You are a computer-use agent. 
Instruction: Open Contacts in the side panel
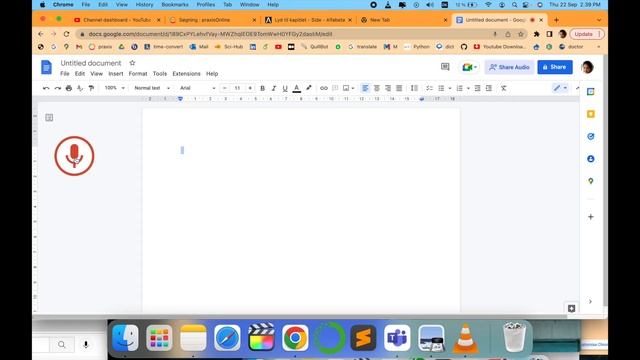[x=591, y=159]
